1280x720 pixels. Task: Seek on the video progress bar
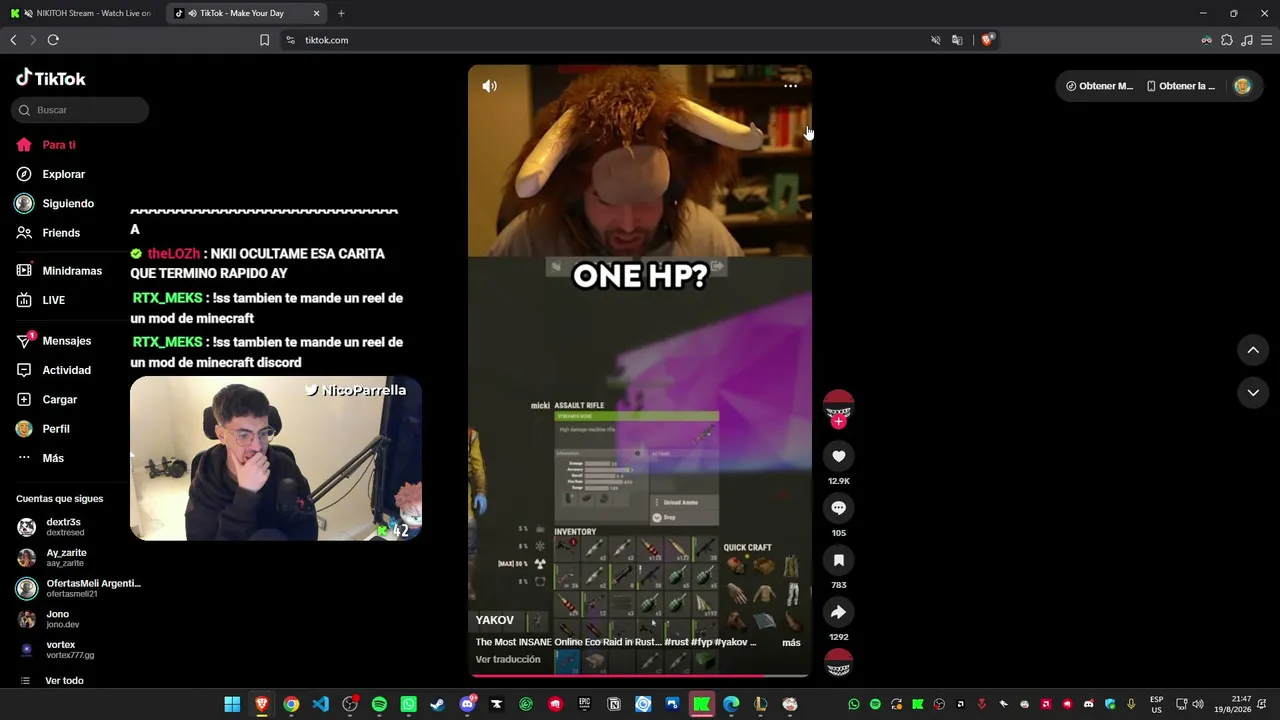[x=640, y=676]
